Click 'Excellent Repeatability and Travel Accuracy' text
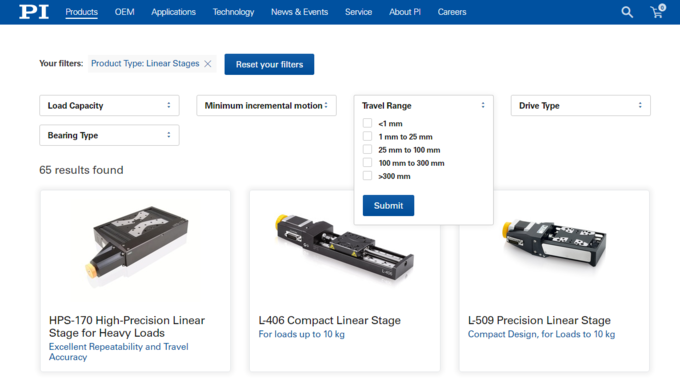Image resolution: width=680 pixels, height=383 pixels. pyautogui.click(x=118, y=352)
